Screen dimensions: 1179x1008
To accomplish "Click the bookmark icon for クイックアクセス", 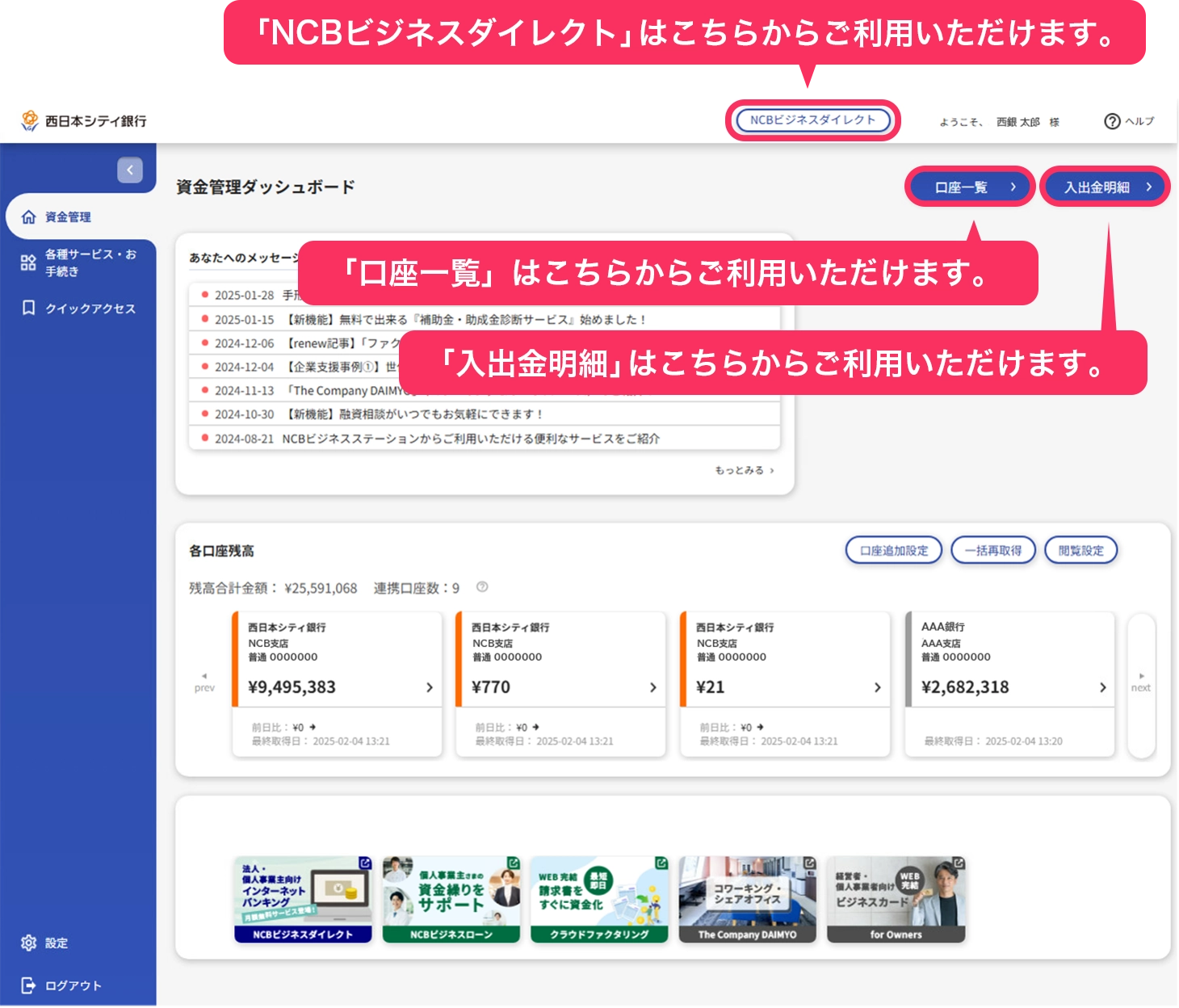I will tap(28, 308).
